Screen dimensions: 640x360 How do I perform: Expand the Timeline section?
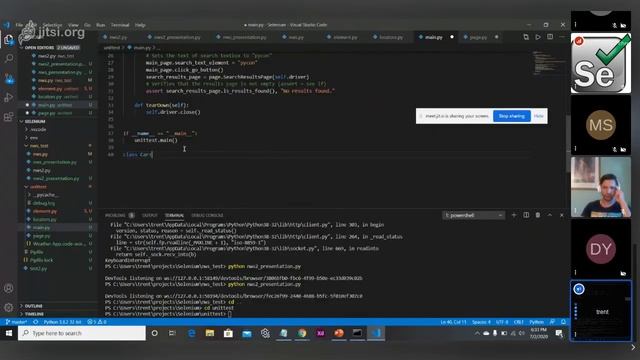click(34, 314)
